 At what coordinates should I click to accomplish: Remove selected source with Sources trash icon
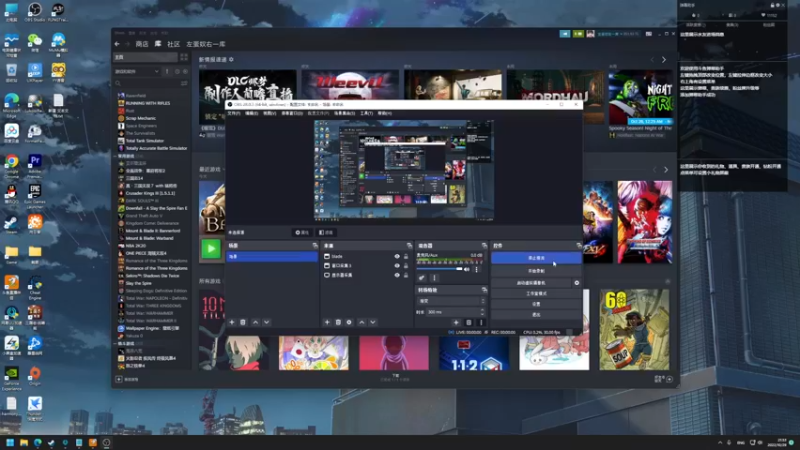[x=338, y=322]
